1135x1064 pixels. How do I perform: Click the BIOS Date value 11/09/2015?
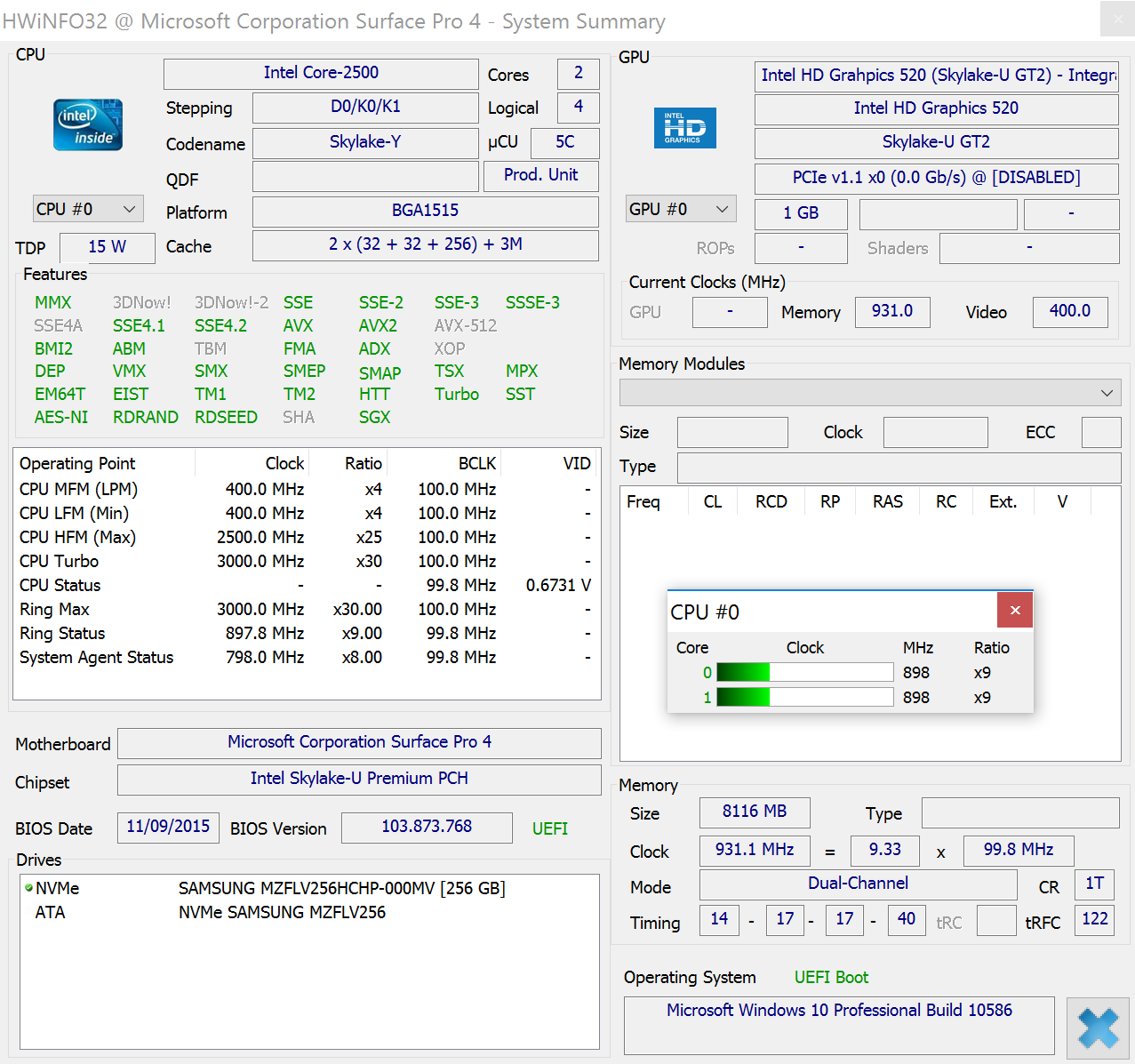pos(168,828)
